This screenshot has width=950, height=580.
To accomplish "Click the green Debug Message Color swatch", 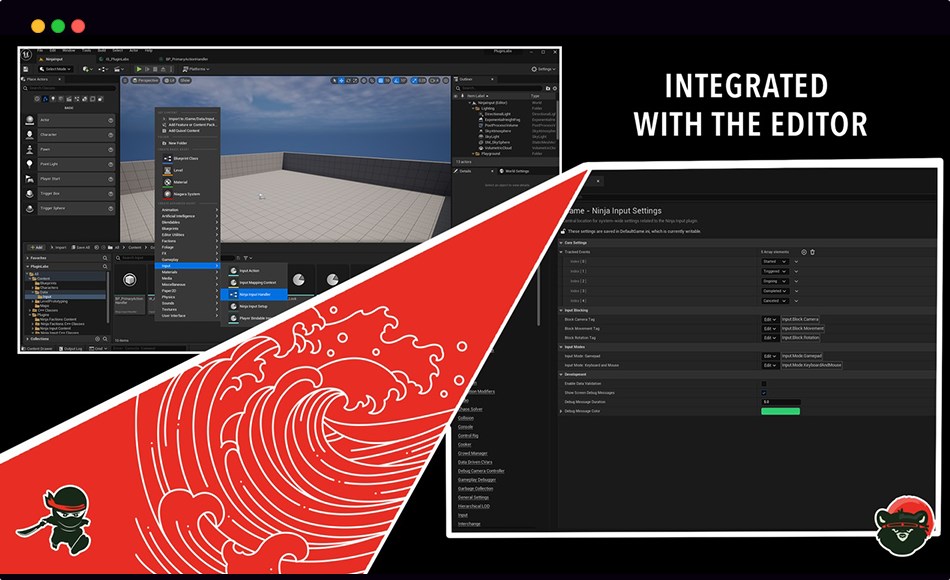I will (x=780, y=411).
